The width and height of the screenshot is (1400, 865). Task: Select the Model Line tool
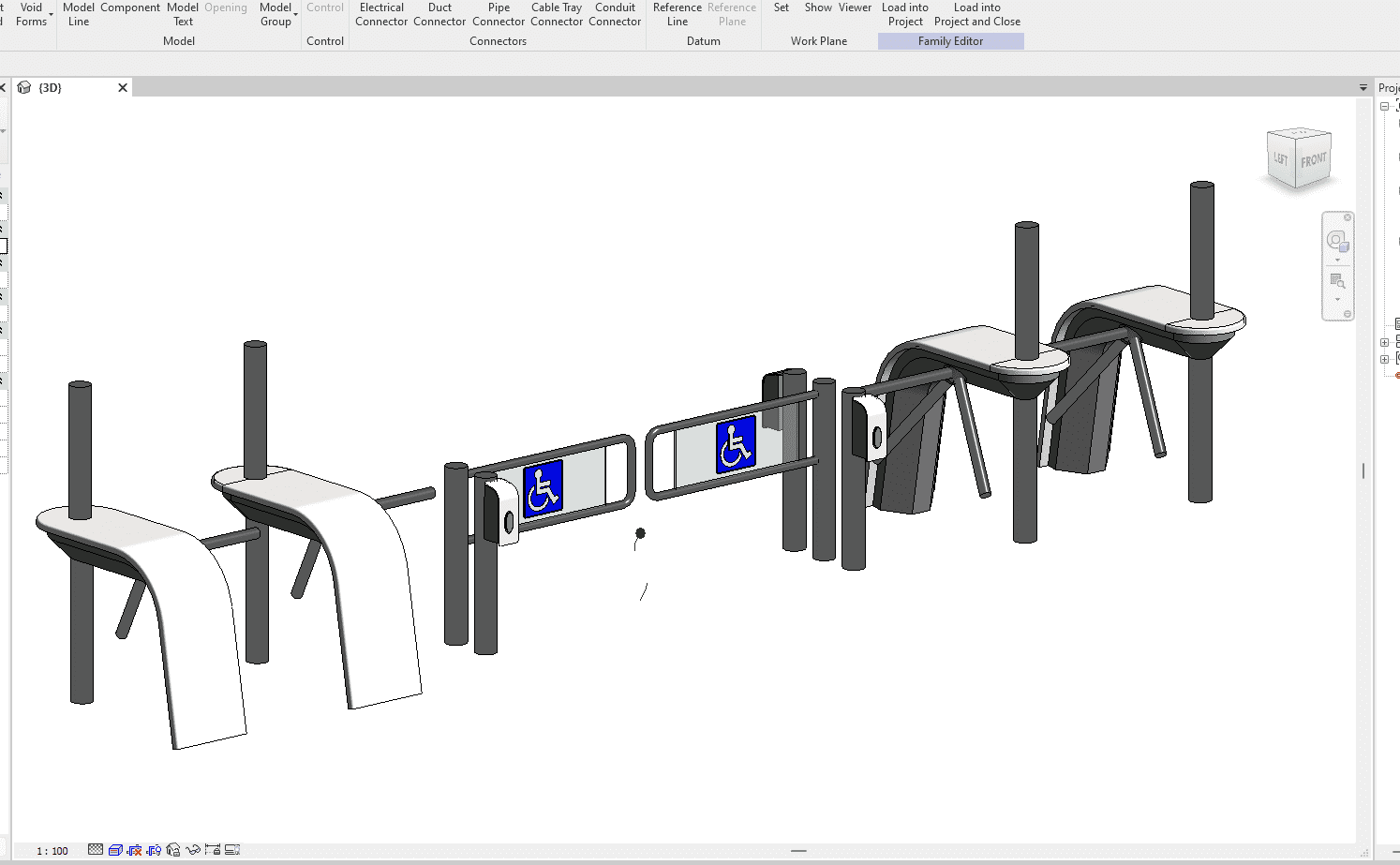click(79, 14)
